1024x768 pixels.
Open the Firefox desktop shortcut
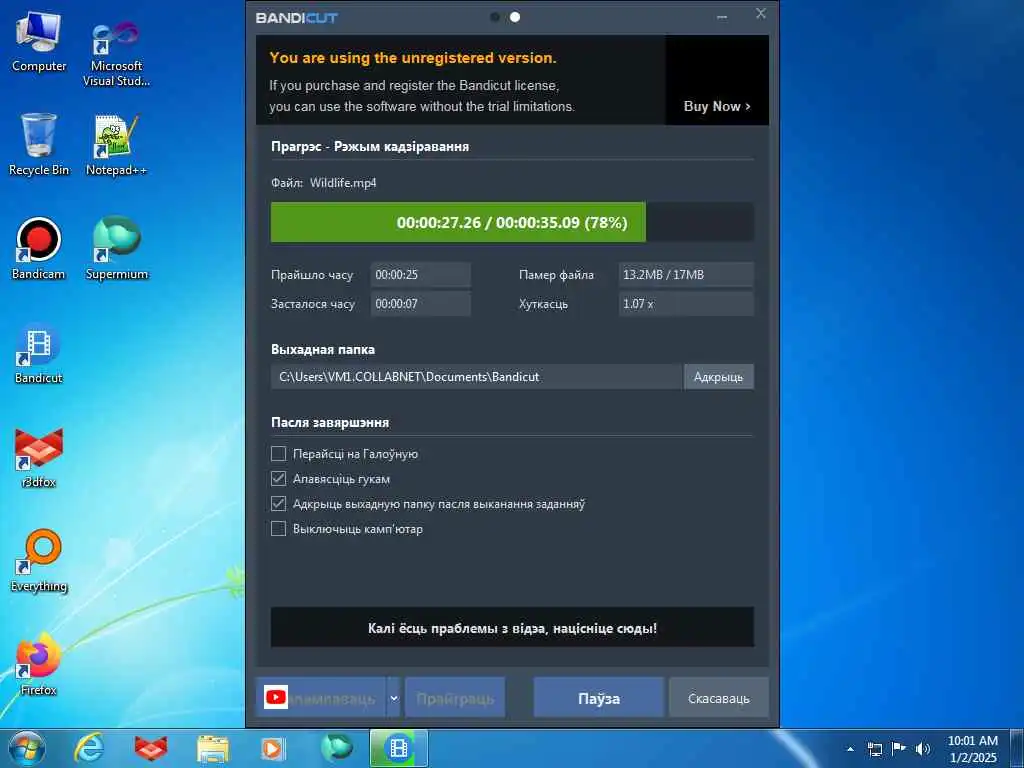pos(39,664)
